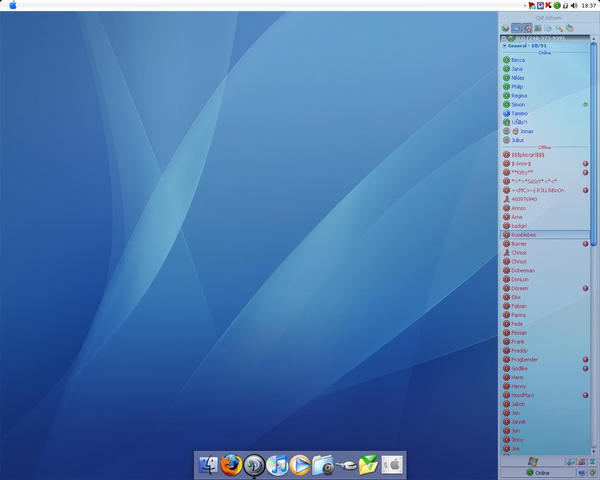Select offline contact **kitty**
The height and width of the screenshot is (480, 600).
click(x=545, y=173)
